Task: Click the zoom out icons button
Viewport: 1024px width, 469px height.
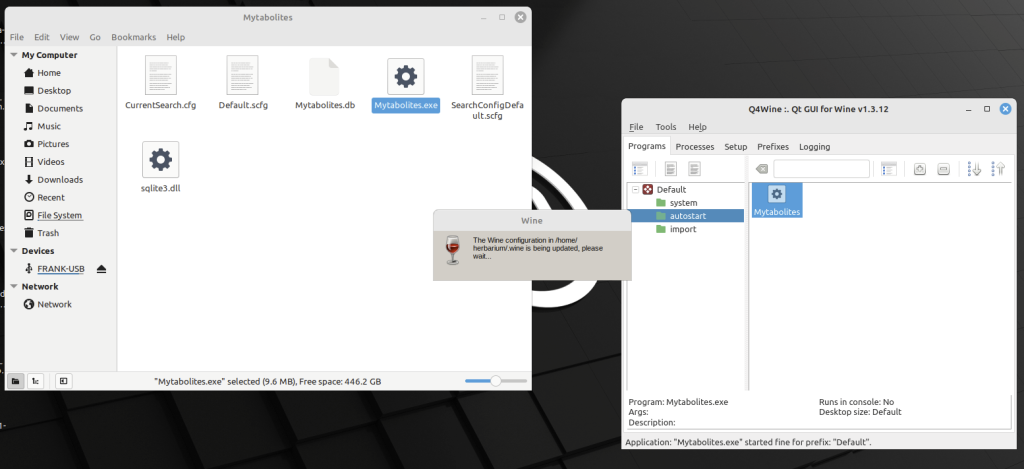Action: [x=943, y=169]
